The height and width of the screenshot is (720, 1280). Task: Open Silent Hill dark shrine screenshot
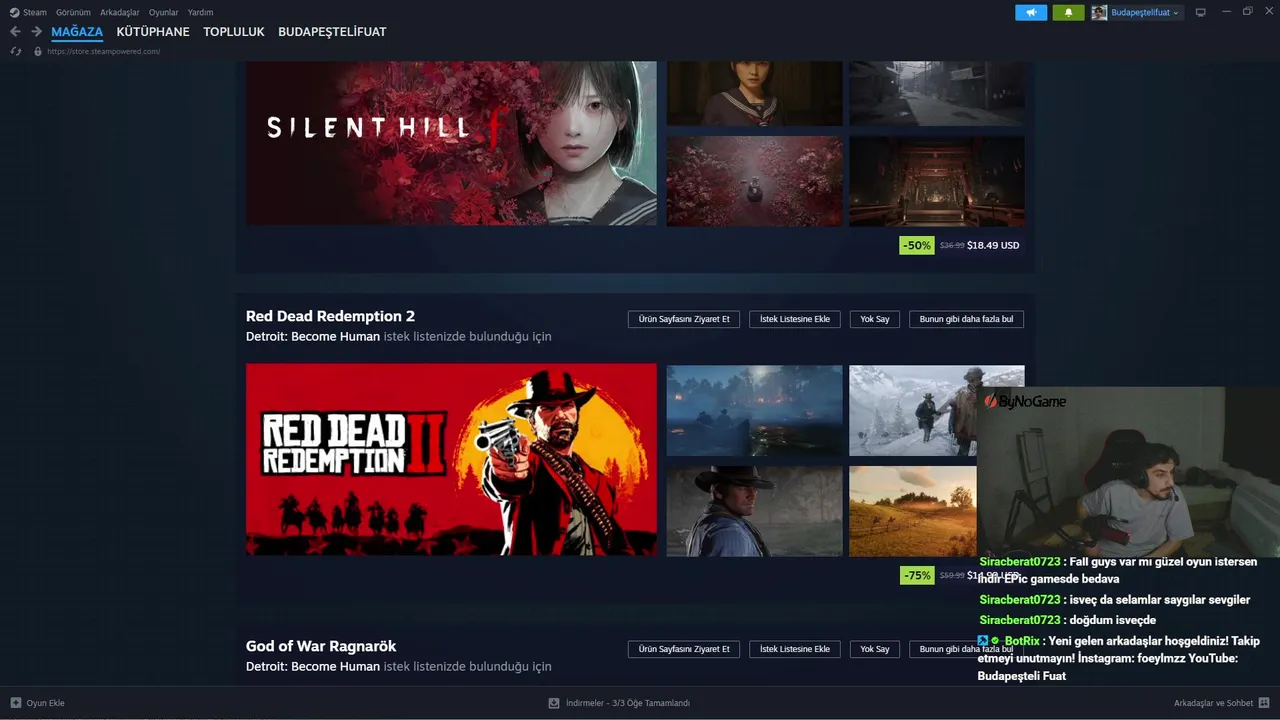pyautogui.click(x=937, y=181)
